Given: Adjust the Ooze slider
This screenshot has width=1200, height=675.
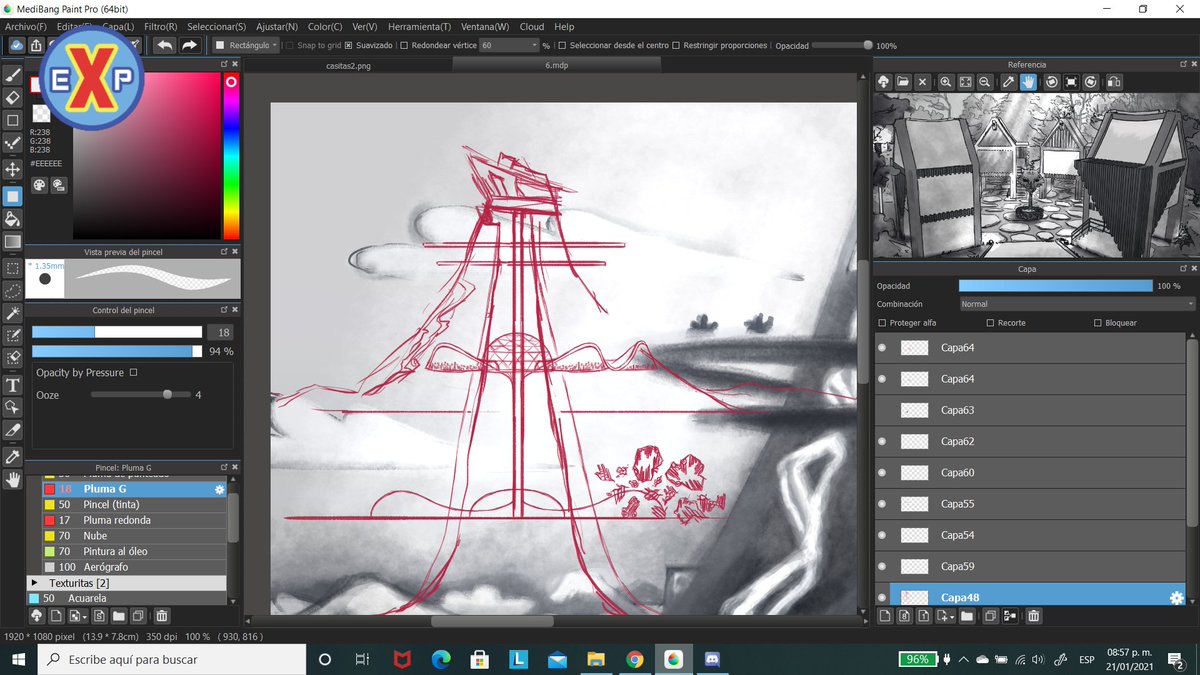Looking at the screenshot, I should click(x=140, y=395).
